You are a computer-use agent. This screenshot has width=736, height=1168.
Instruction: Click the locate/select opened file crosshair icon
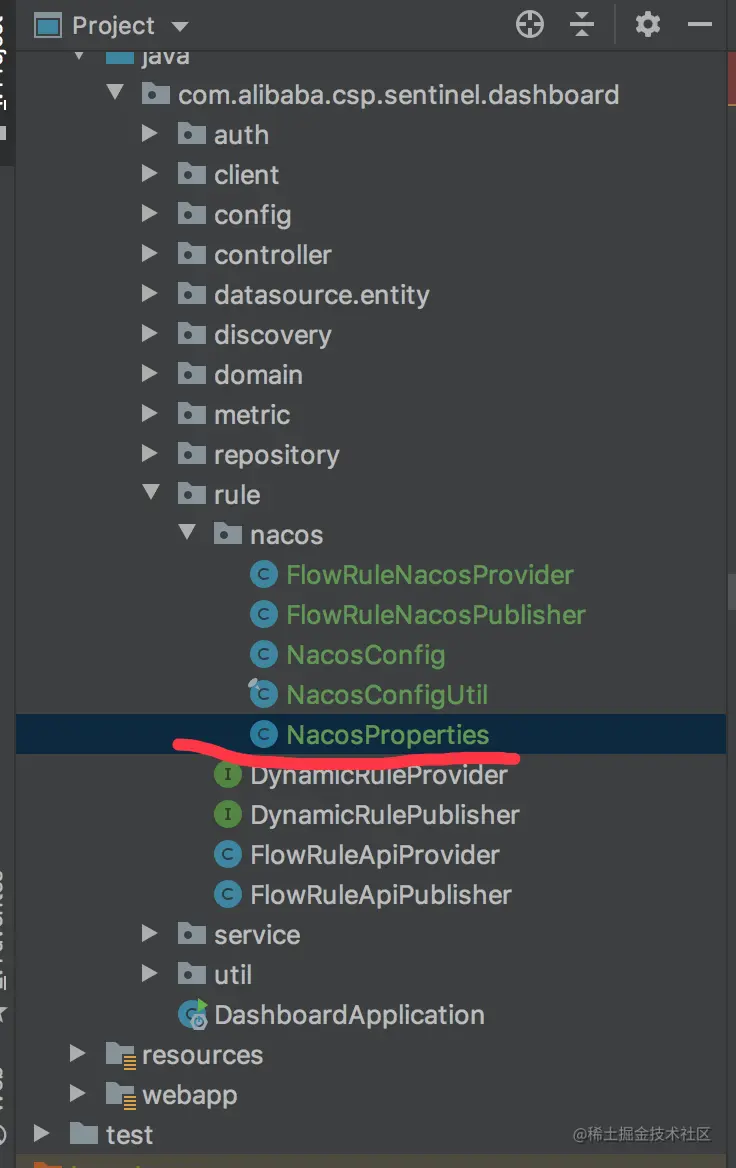530,25
